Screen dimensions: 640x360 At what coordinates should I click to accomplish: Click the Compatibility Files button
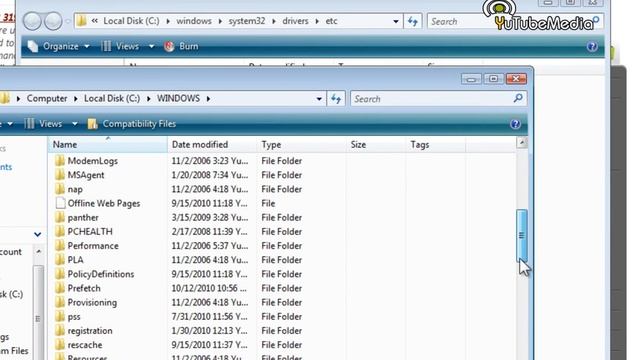point(132,124)
